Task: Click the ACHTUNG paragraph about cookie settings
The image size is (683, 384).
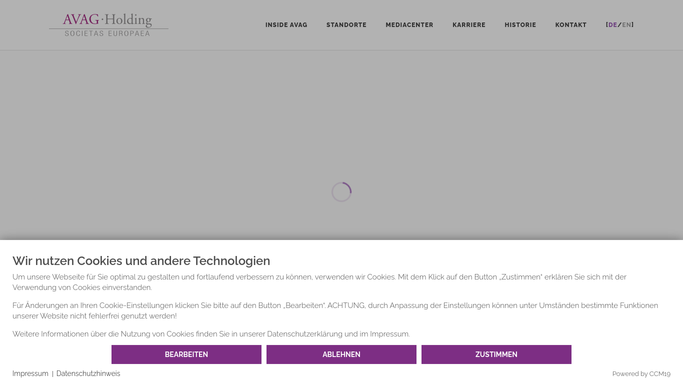Action: pyautogui.click(x=335, y=310)
